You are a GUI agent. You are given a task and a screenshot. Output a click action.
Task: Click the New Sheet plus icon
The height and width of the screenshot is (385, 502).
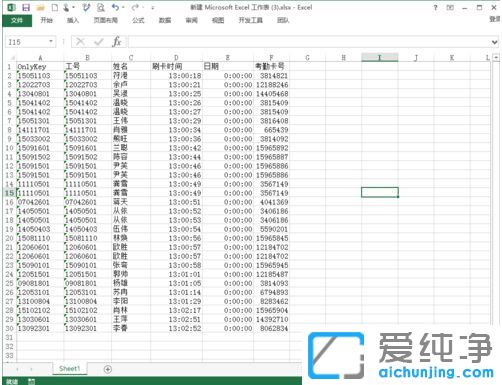108,369
